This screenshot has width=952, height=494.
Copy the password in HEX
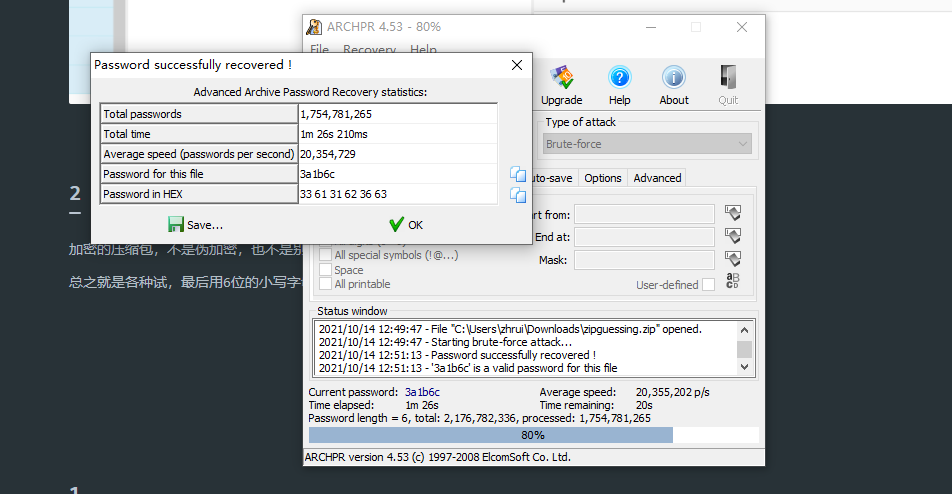[x=518, y=195]
